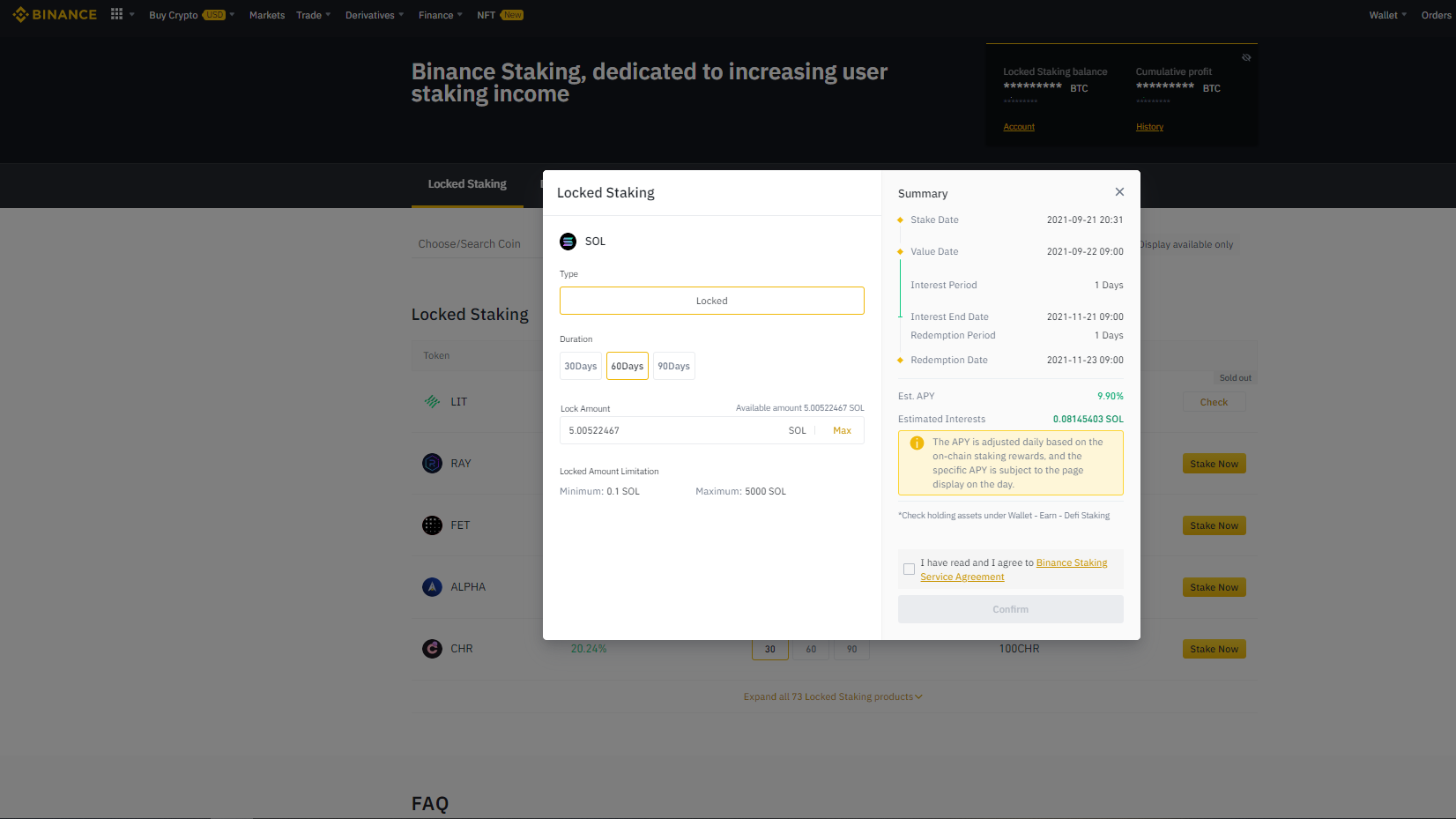1456x819 pixels.
Task: Click the CHR token icon
Action: pos(432,649)
